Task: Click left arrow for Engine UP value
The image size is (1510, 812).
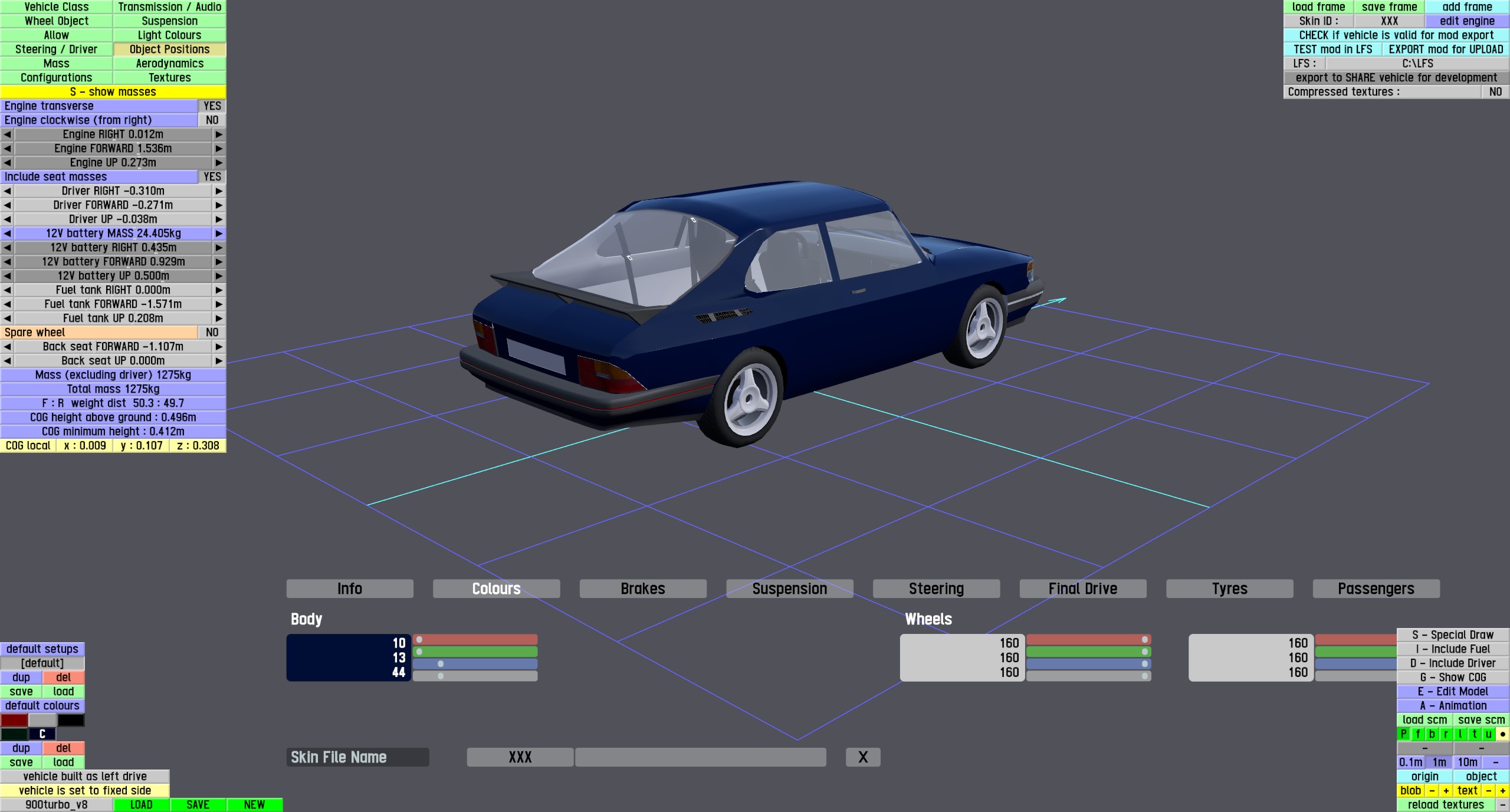Action: [7, 163]
